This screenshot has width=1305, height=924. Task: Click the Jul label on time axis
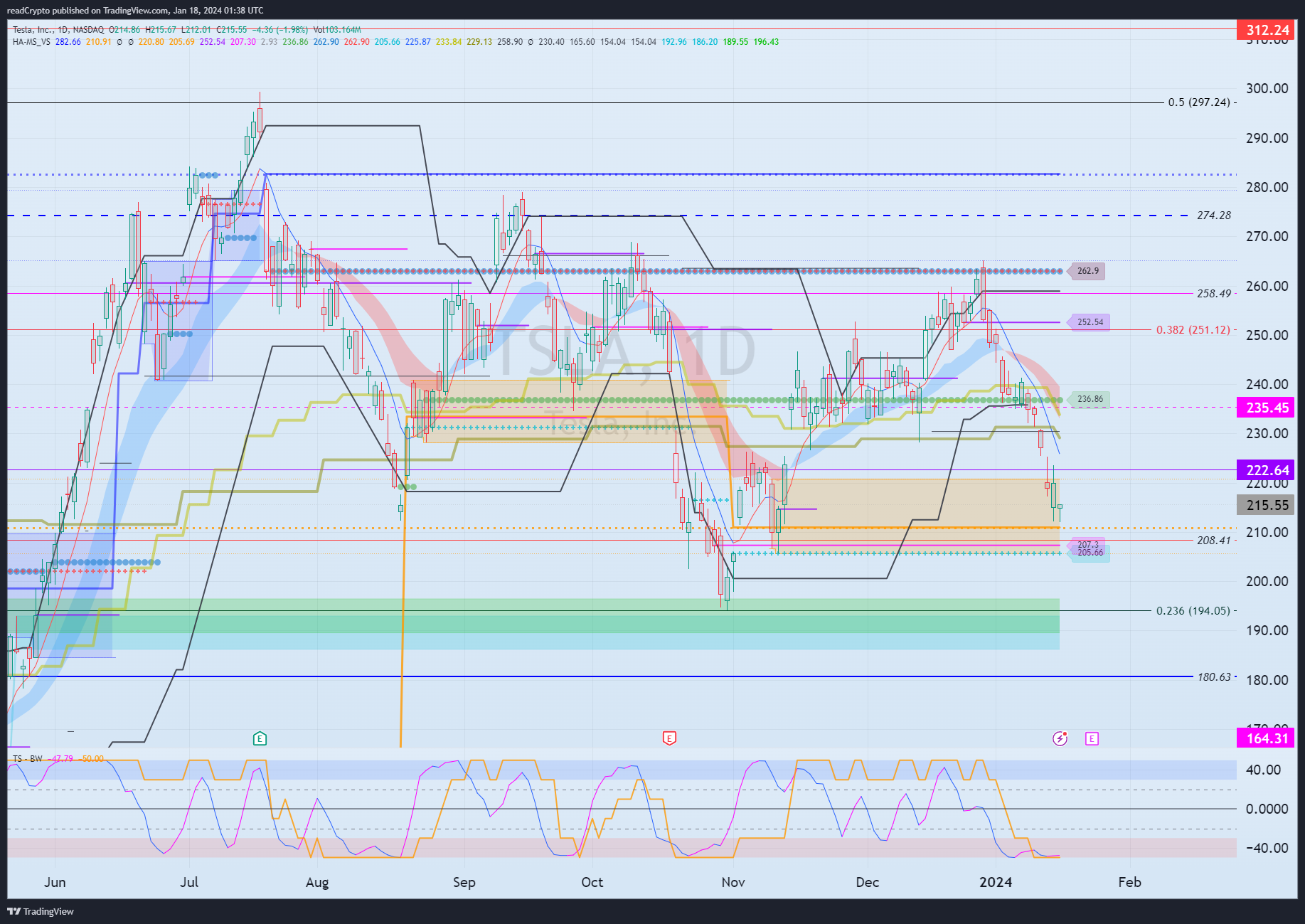189,883
